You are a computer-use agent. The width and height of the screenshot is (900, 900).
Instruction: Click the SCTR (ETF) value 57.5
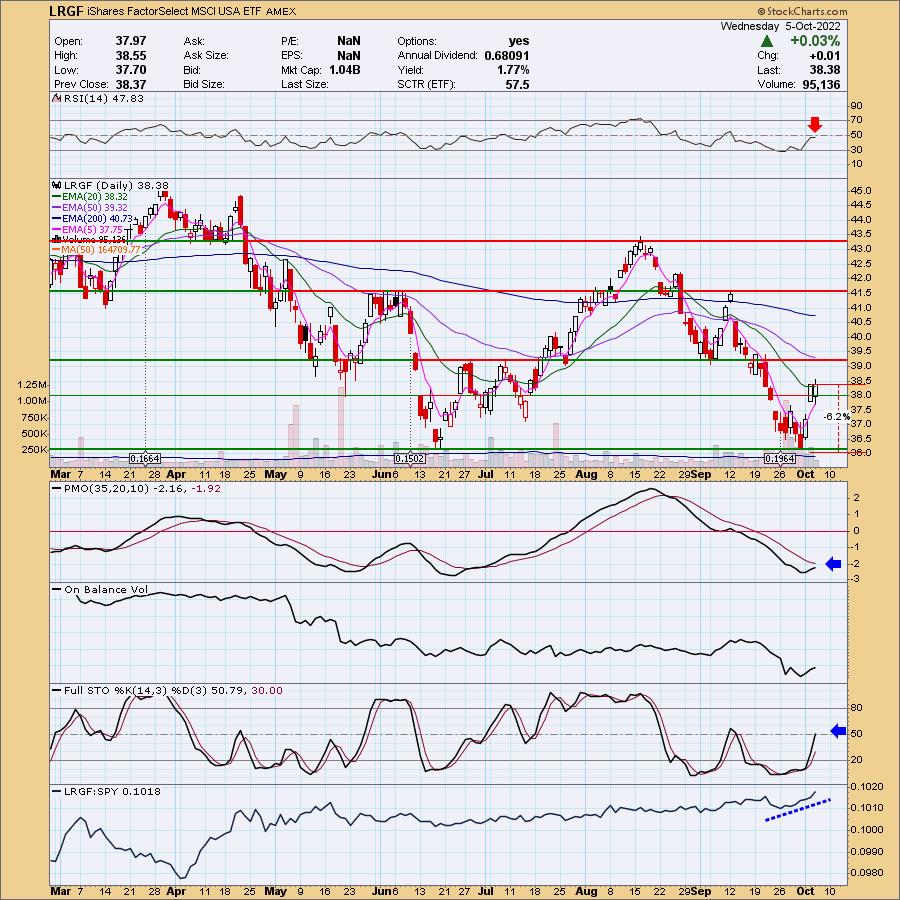pos(518,84)
